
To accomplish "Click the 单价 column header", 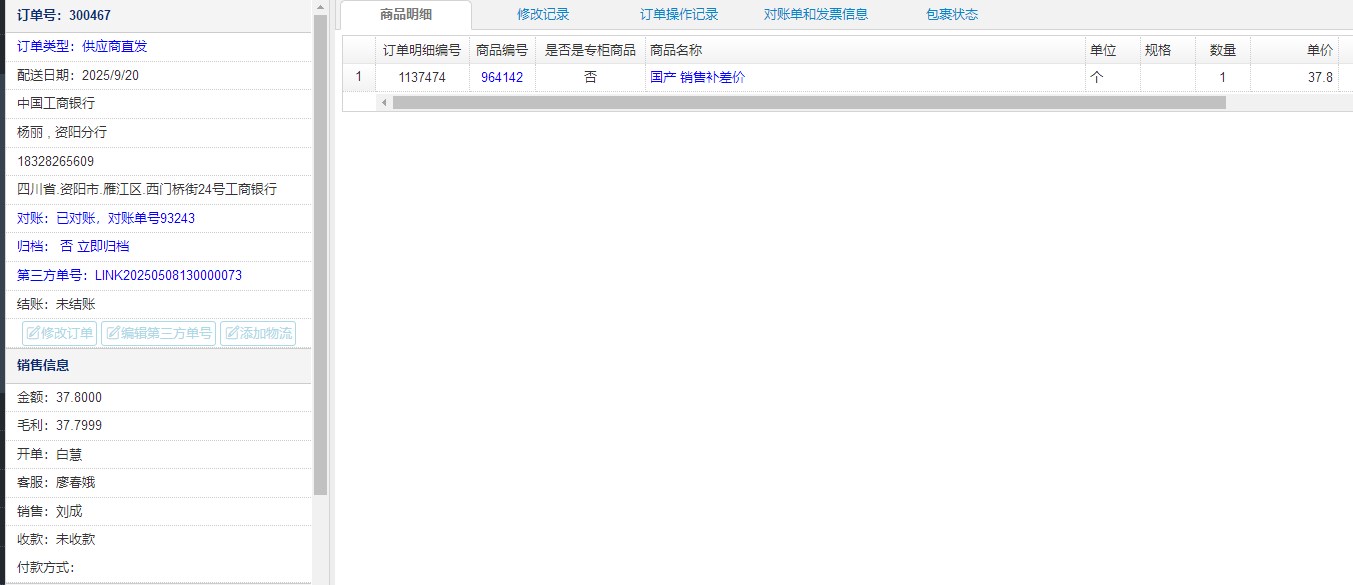I will [x=1319, y=50].
